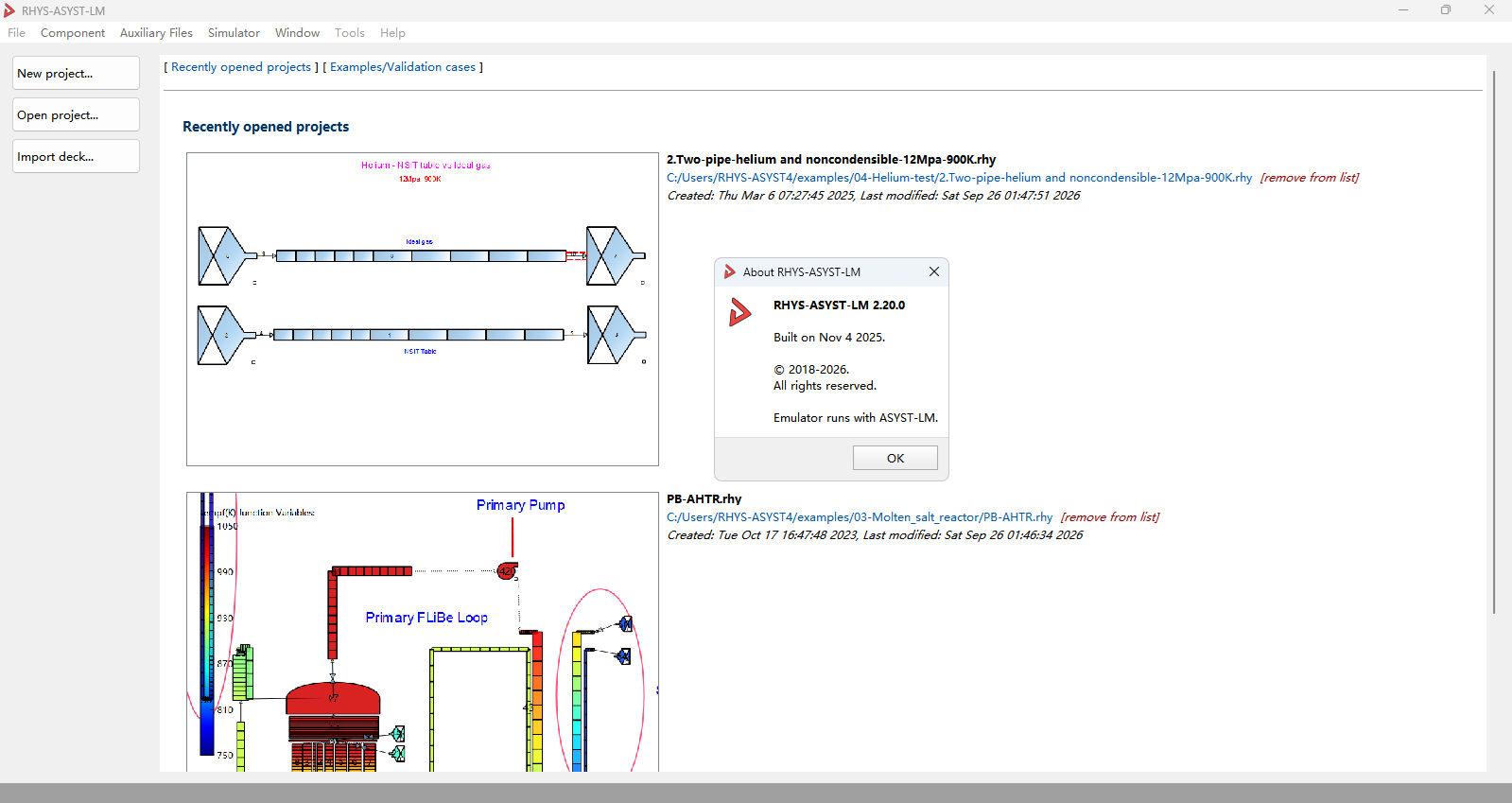Open the Simulator menu
This screenshot has width=1512, height=803.
pyautogui.click(x=234, y=33)
